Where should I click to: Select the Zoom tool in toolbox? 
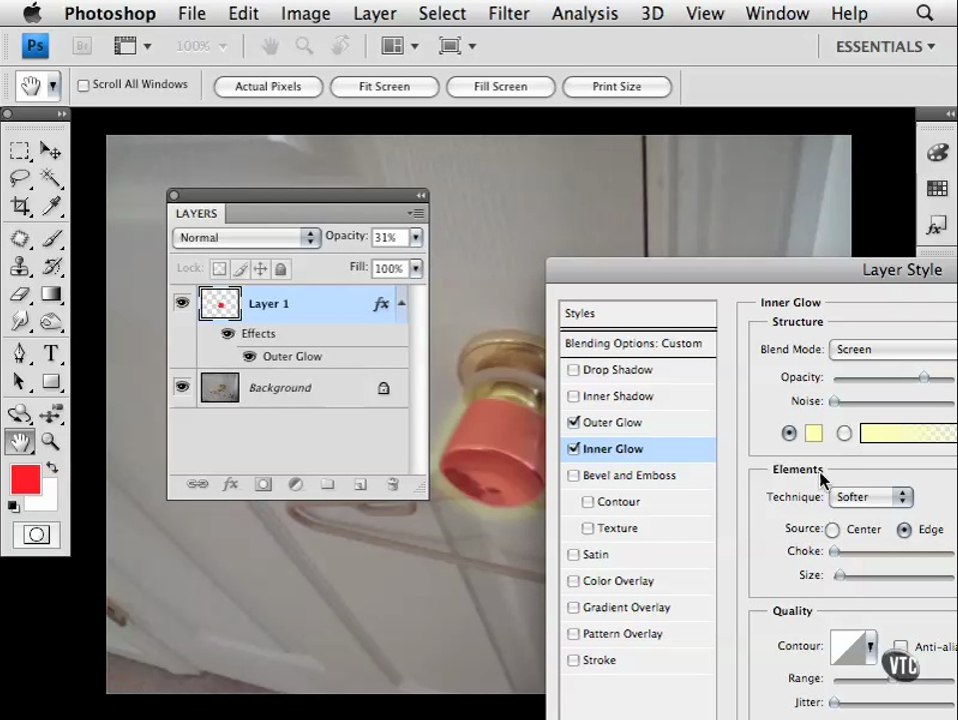coord(50,441)
